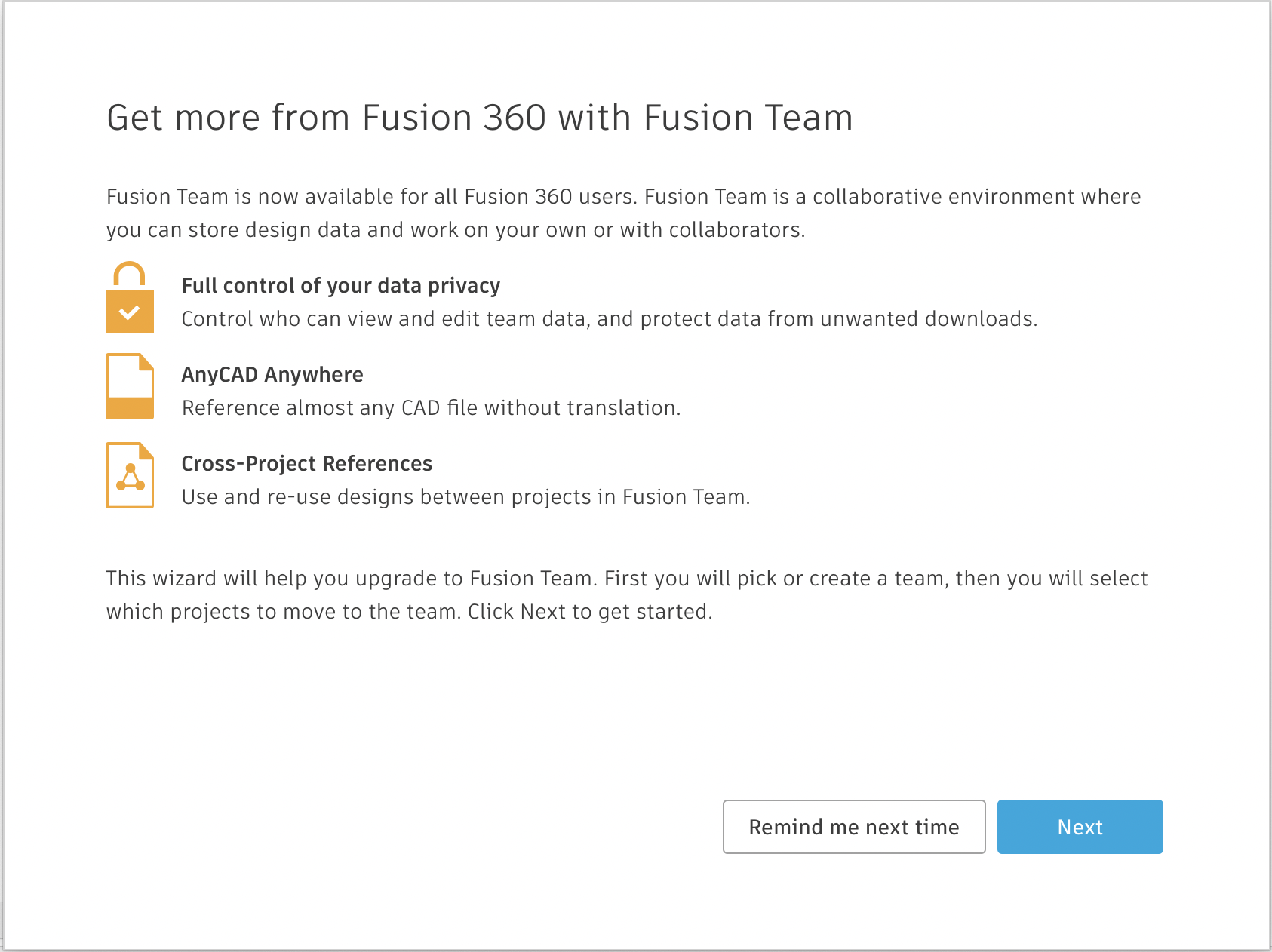Click the padlock data privacy icon
The height and width of the screenshot is (952, 1272).
(130, 299)
